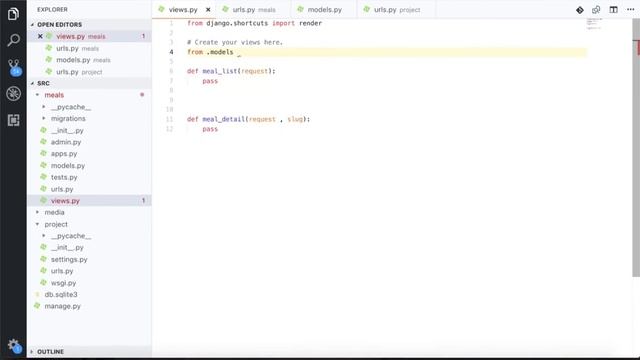
Task: Open manage.py file
Action: [62, 306]
